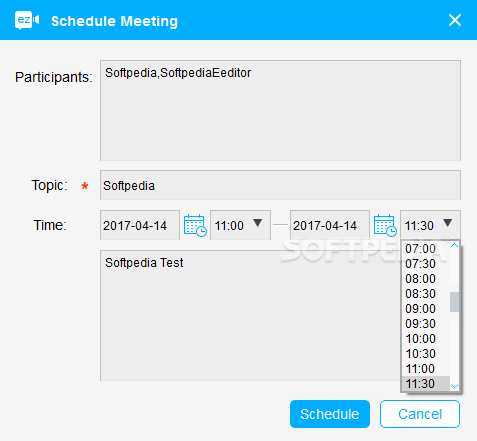Viewport: 477px width, 441px height.
Task: Select 08:30 from the time list
Action: 425,294
